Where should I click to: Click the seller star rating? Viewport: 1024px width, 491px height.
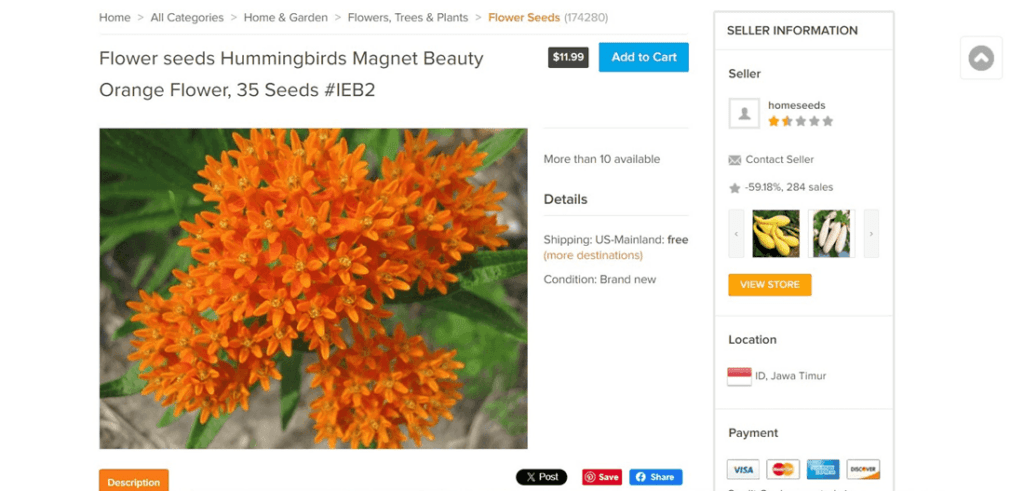click(801, 121)
